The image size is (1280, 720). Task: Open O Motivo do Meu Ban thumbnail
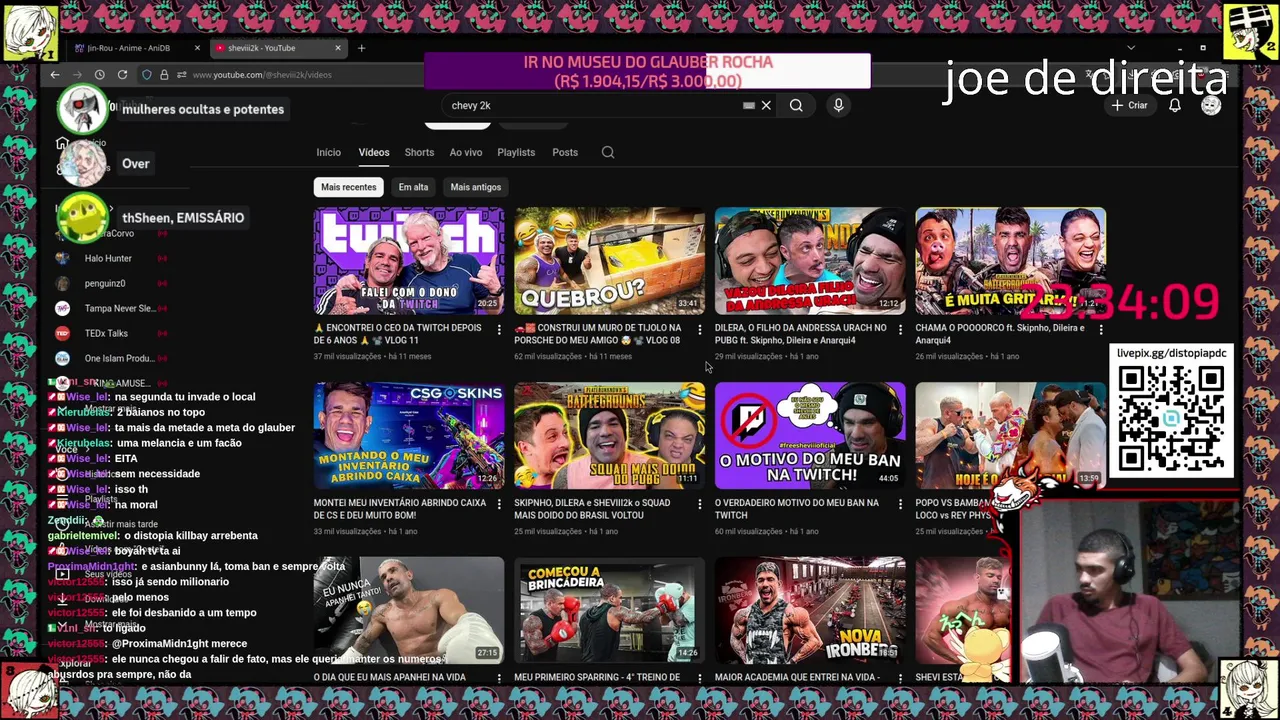pos(810,436)
